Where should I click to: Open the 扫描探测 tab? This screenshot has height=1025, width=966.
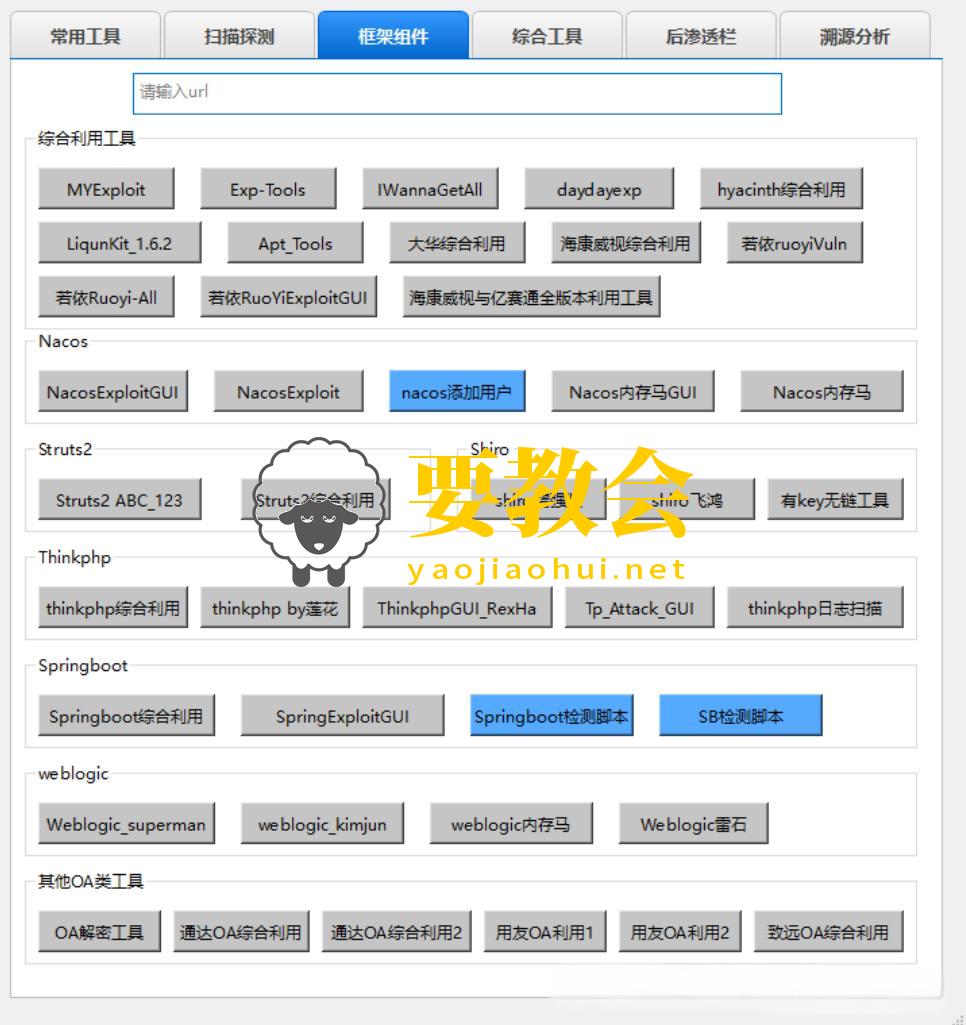pyautogui.click(x=239, y=36)
